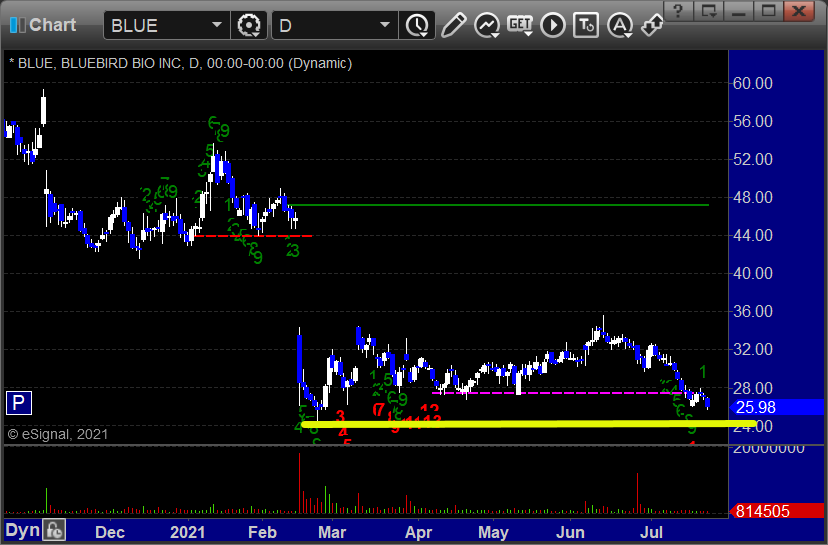
Task: Click the symbol link arrows icon
Action: click(652, 25)
